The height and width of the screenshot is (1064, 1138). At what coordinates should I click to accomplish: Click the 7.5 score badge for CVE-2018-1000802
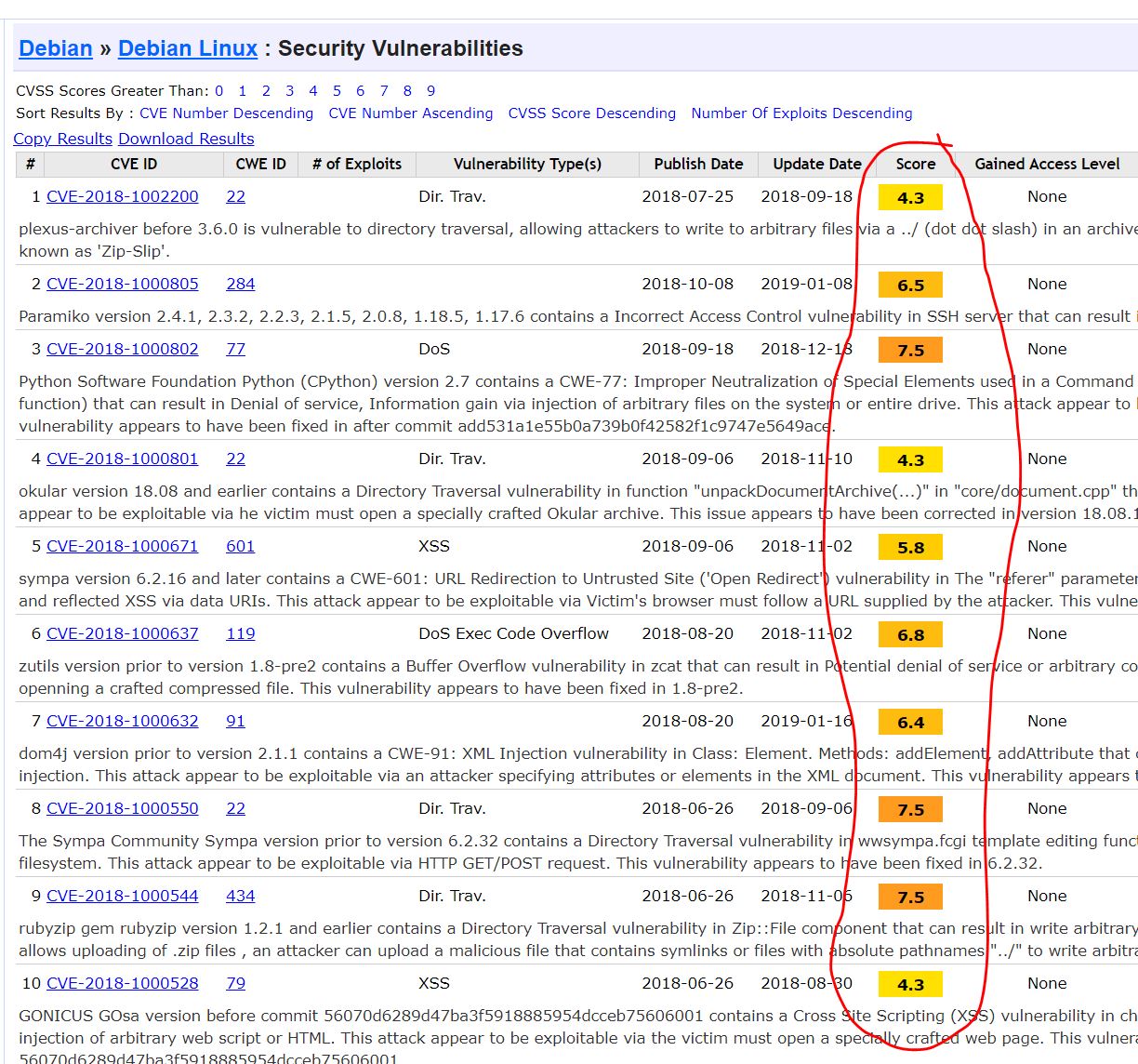click(910, 350)
